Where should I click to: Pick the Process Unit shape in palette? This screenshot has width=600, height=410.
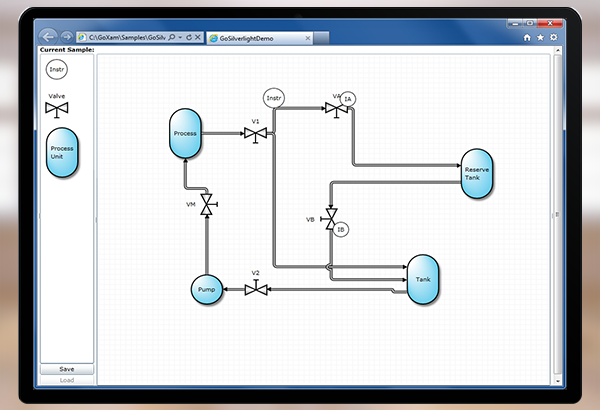coord(62,152)
